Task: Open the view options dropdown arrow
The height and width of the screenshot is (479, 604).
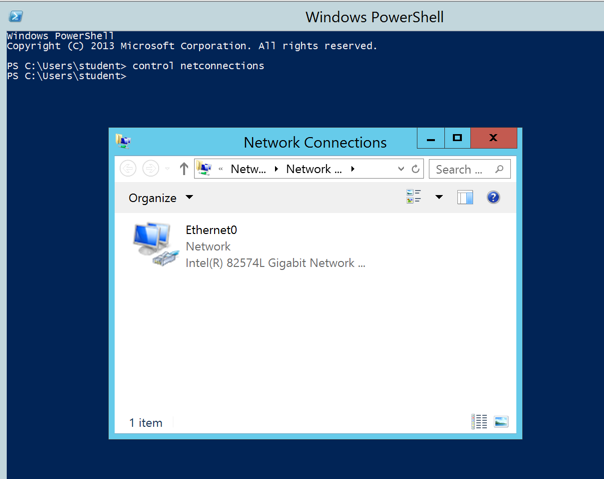Action: (x=439, y=197)
